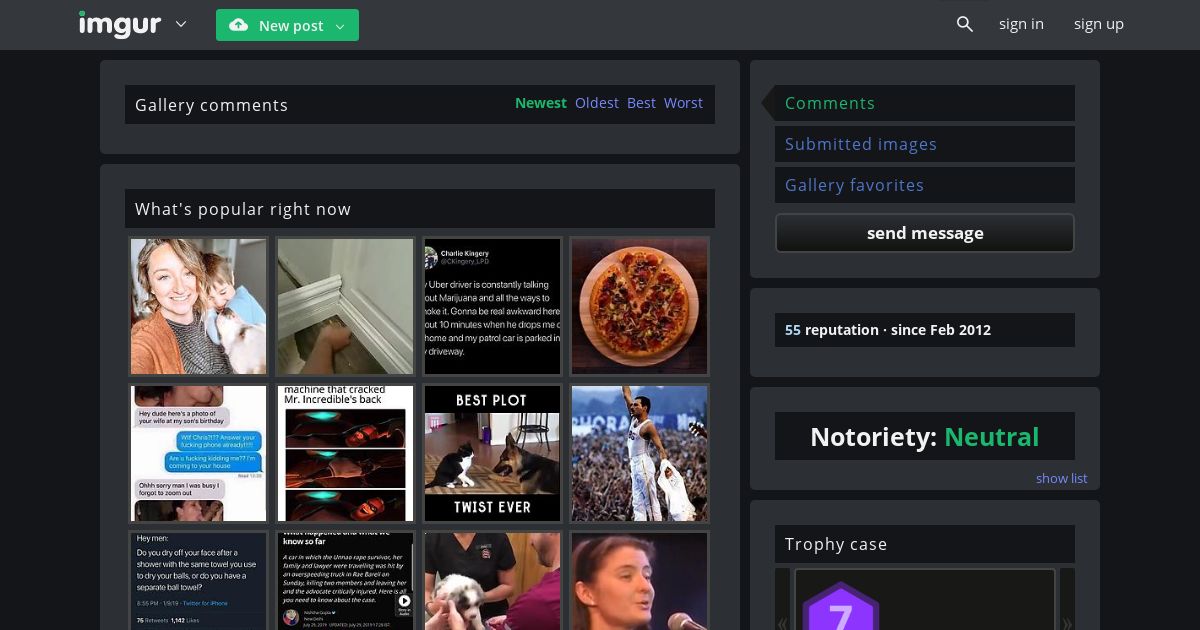Open the Submitted images tab

pos(925,144)
